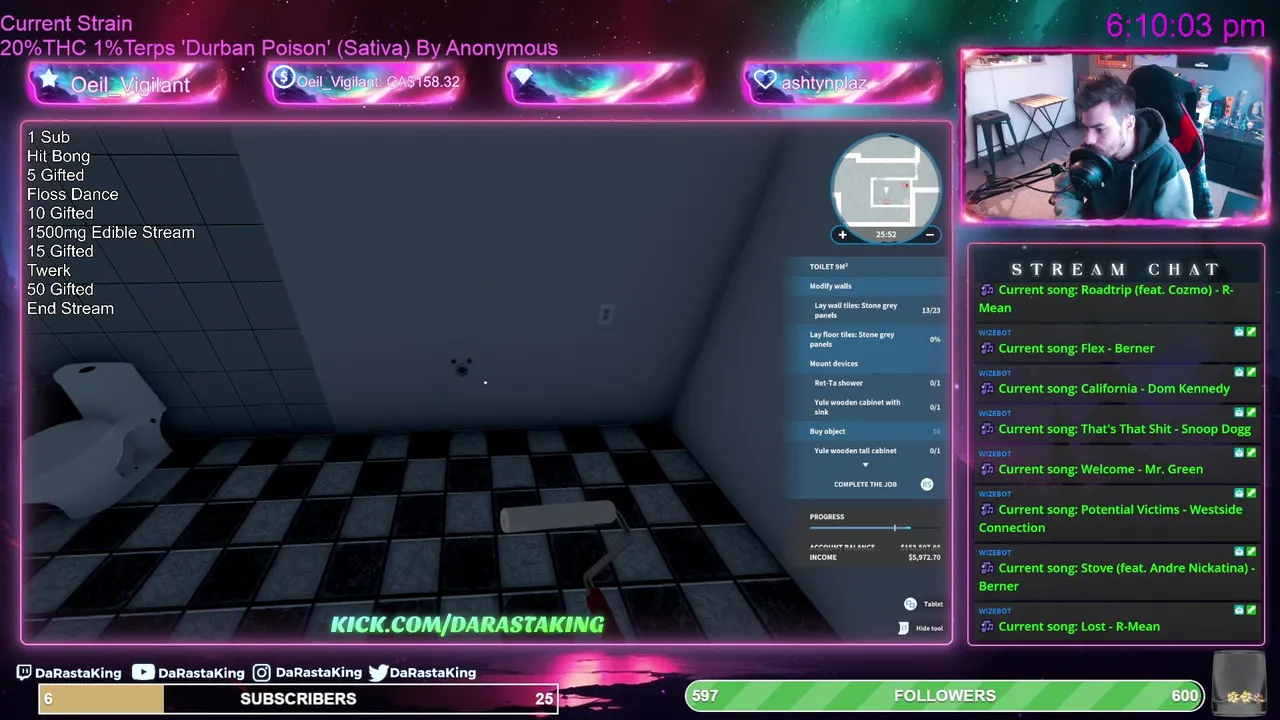This screenshot has width=1280, height=720.
Task: Click bot badge icon on California - Dom Kennedy message
Action: click(1239, 372)
